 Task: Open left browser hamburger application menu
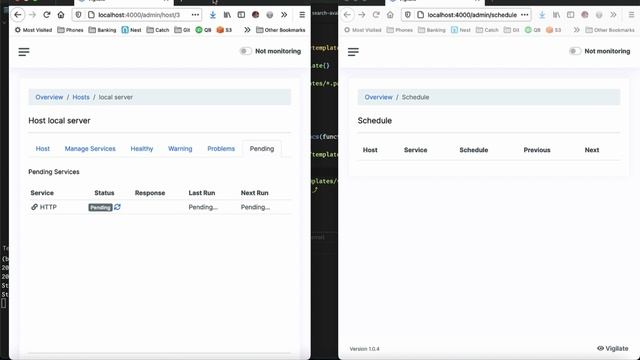[302, 15]
